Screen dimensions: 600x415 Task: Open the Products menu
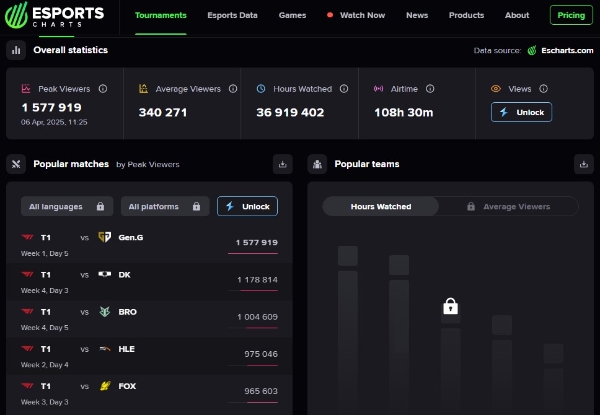tap(466, 15)
